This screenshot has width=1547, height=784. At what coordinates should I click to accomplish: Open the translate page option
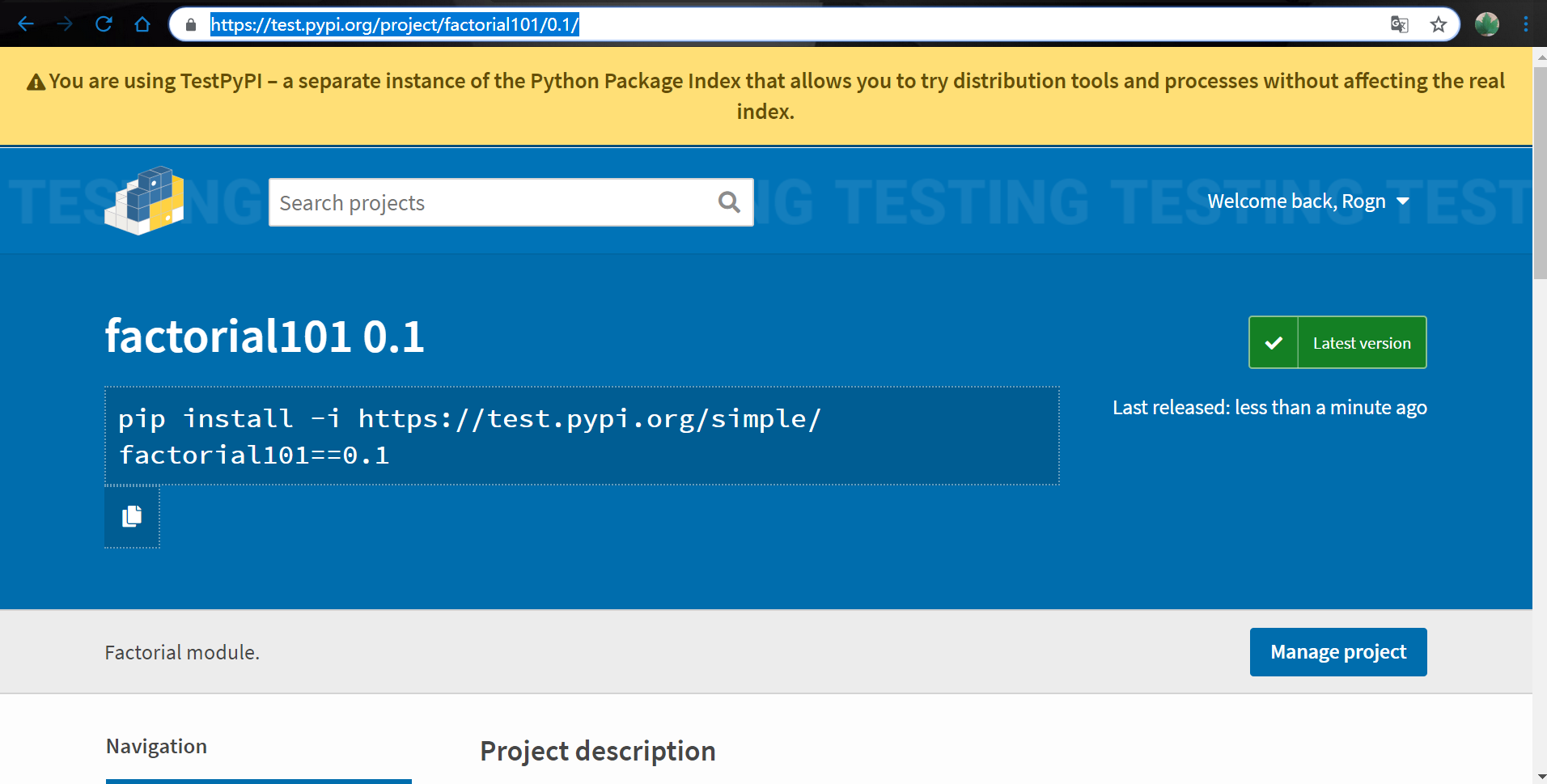[x=1400, y=24]
